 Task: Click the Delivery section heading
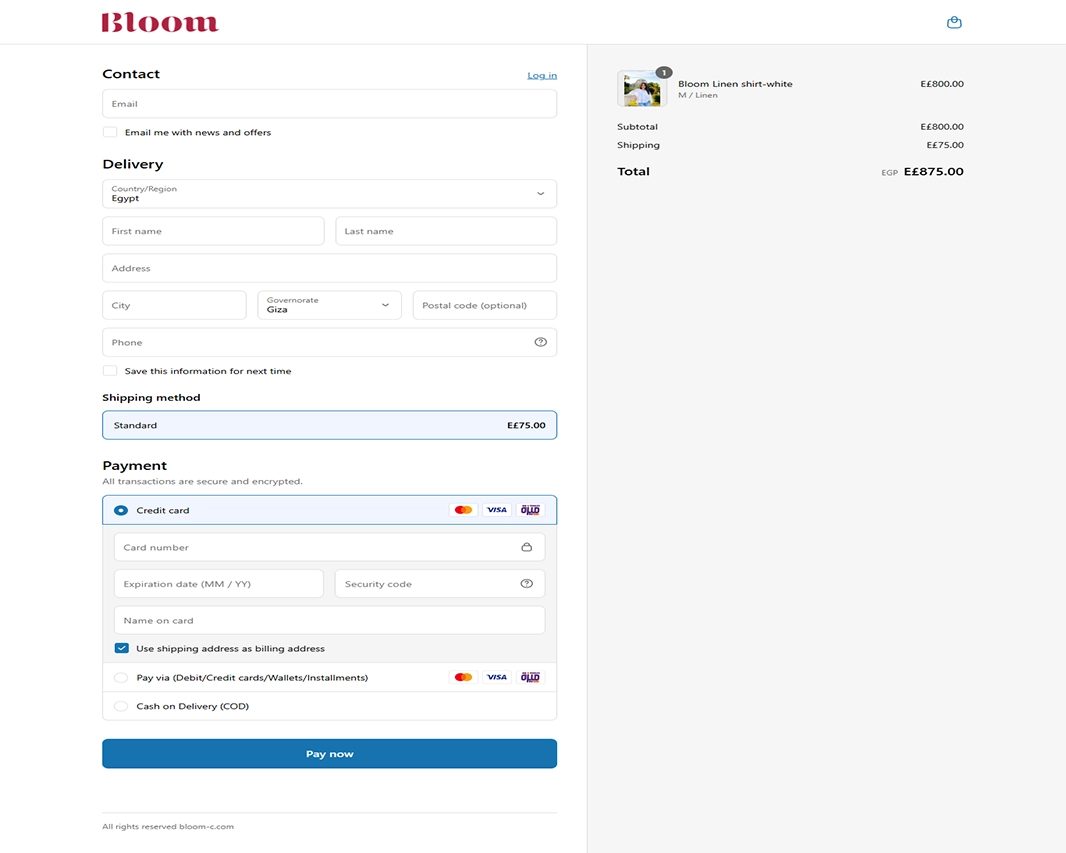tap(133, 164)
